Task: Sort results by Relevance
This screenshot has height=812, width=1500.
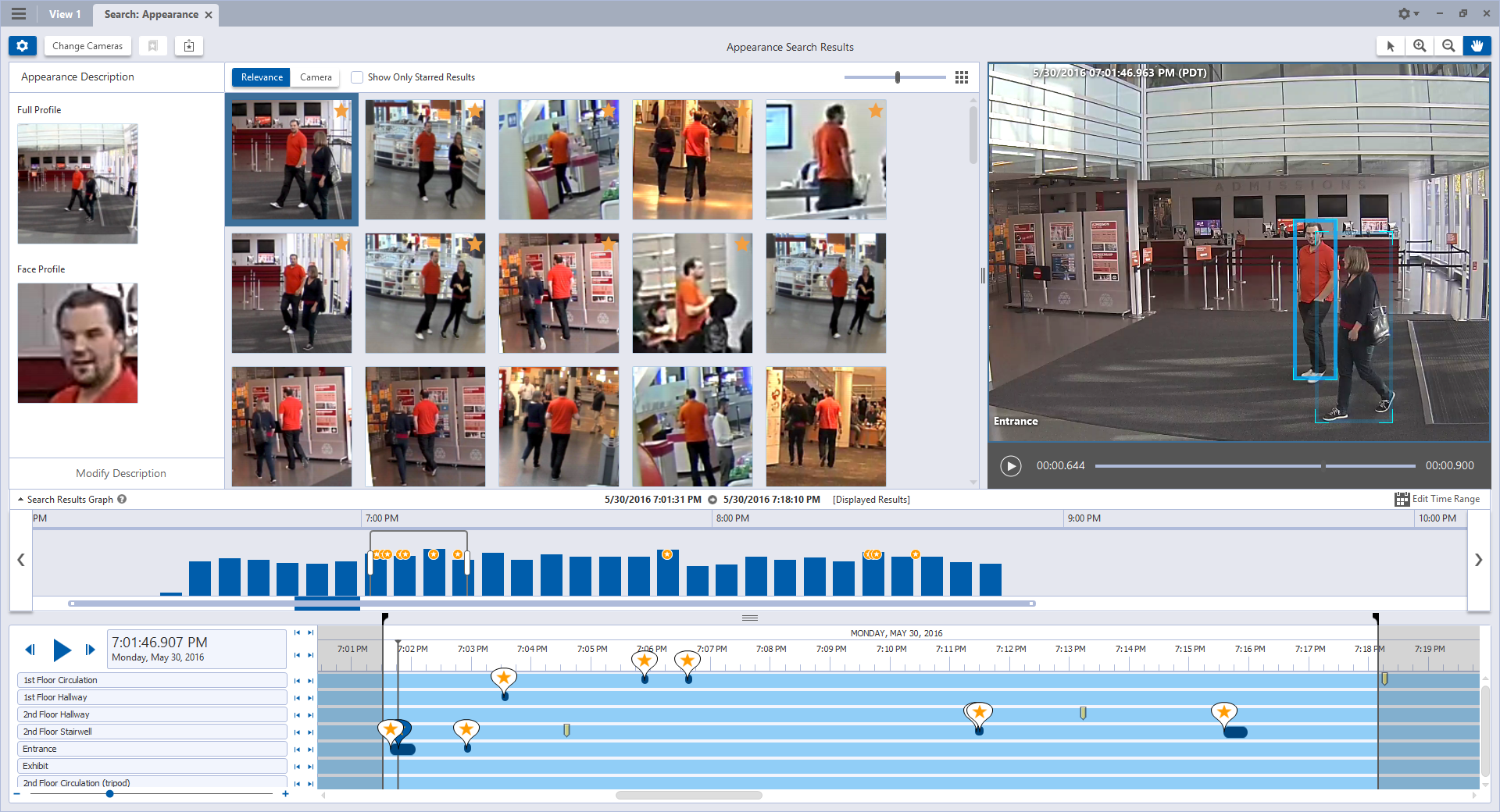Action: [x=262, y=77]
